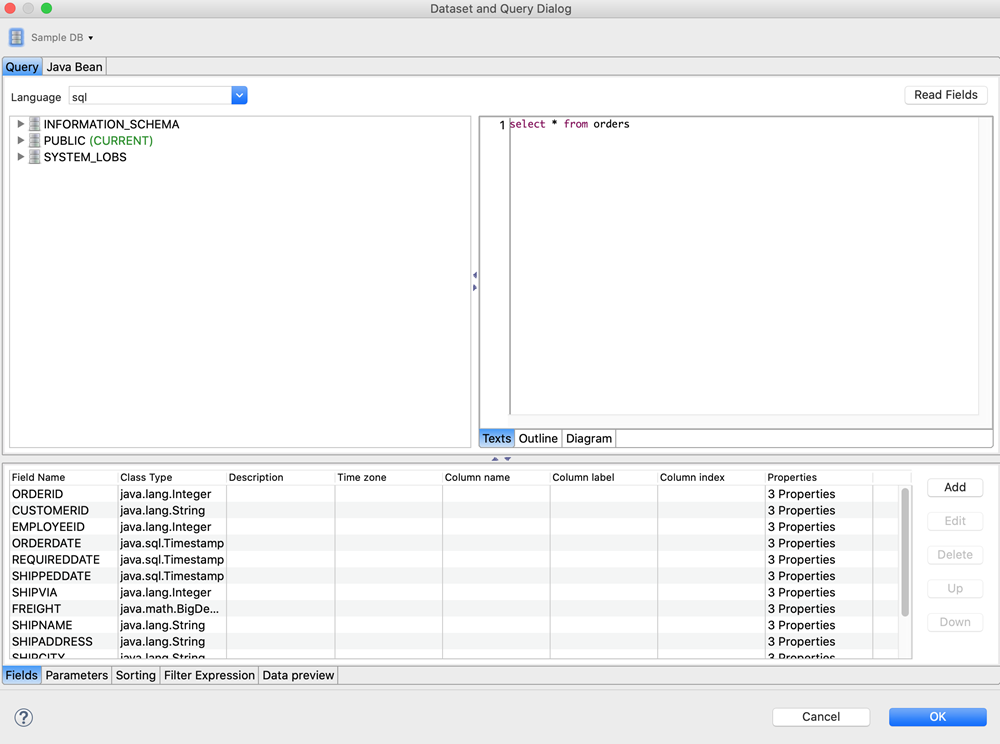Viewport: 1000px width, 744px height.
Task: Select INFORMATION_SCHEMA in the schema tree
Action: 112,124
